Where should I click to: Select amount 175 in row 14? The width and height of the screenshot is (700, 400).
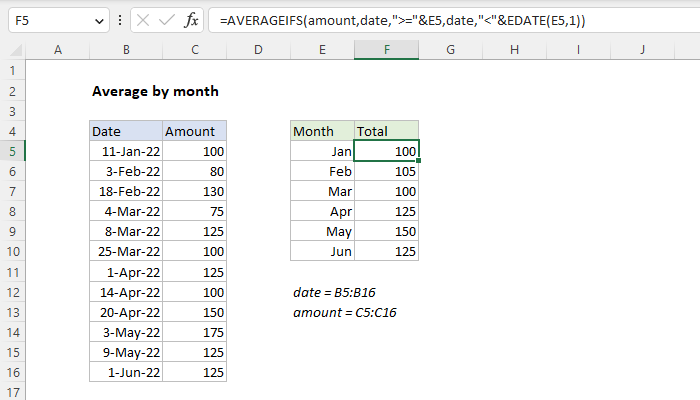[195, 333]
